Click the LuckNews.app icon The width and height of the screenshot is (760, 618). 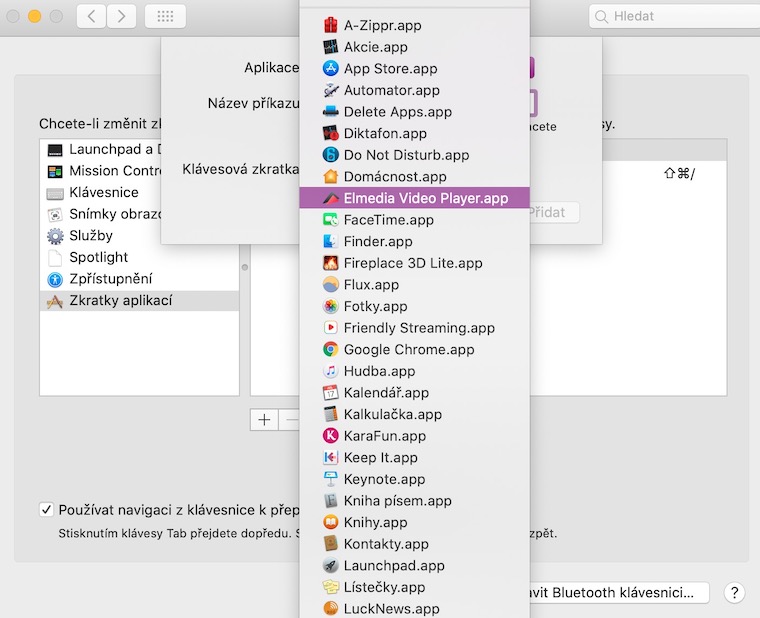tap(331, 608)
